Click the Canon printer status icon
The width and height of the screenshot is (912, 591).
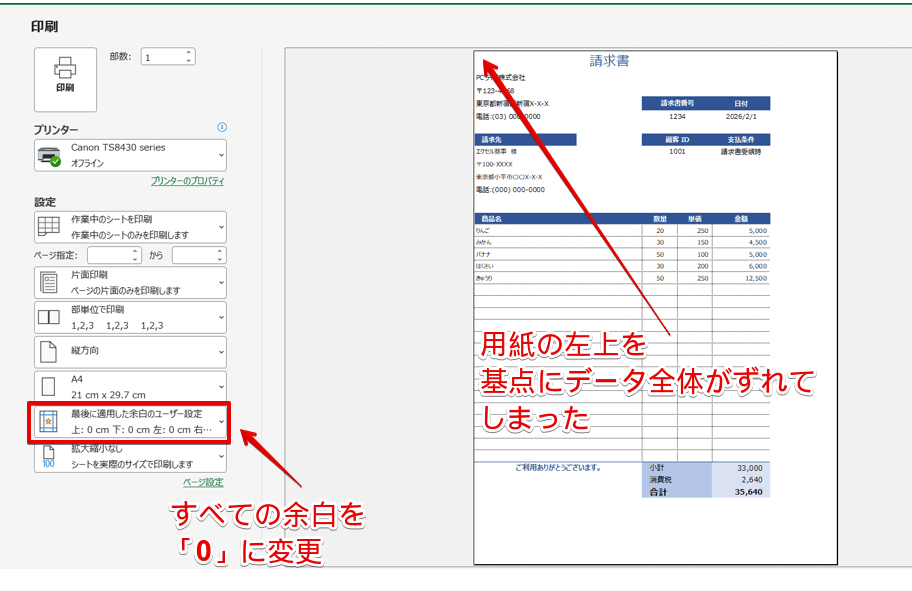coord(50,155)
